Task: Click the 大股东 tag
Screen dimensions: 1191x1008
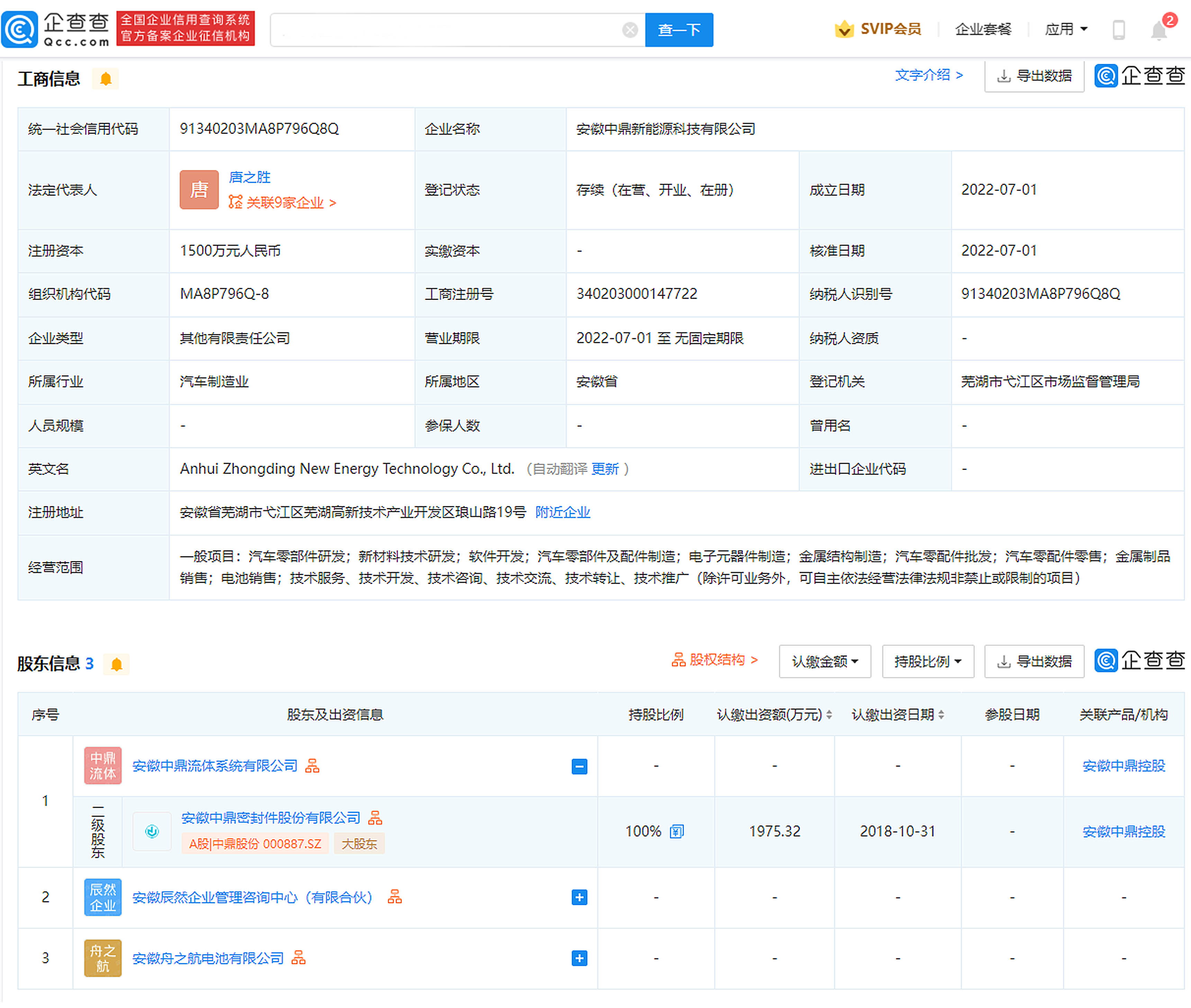Action: pos(359,843)
